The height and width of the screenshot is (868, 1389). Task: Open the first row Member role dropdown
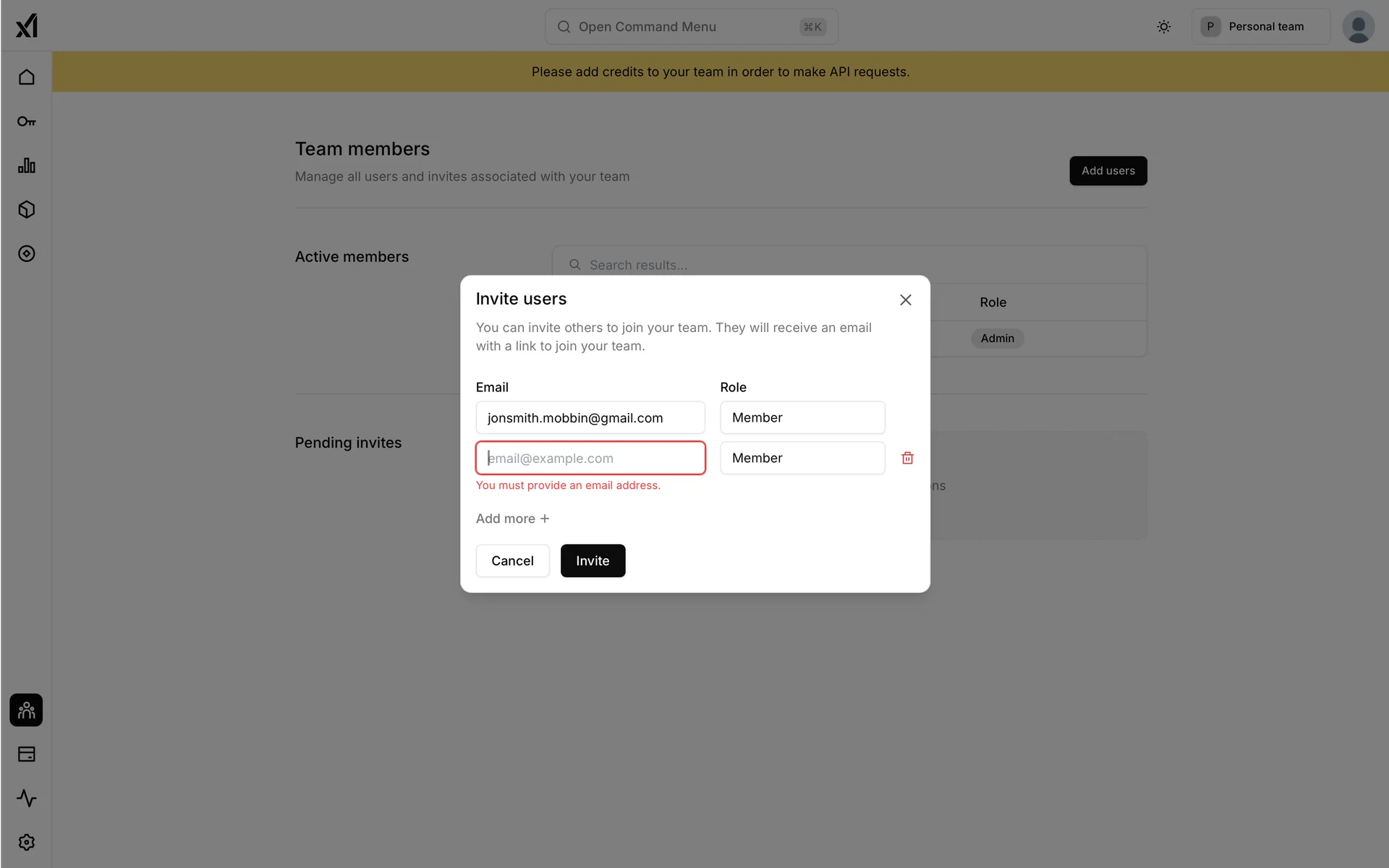pos(802,417)
